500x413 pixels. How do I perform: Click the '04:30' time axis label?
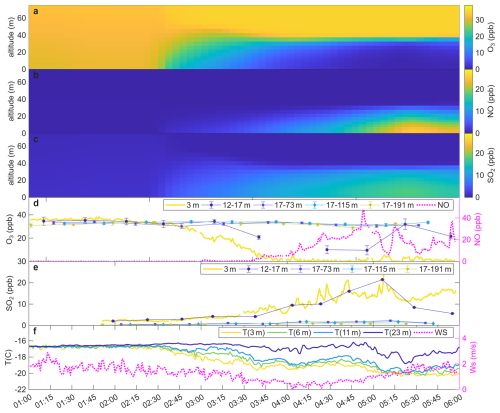click(x=324, y=401)
